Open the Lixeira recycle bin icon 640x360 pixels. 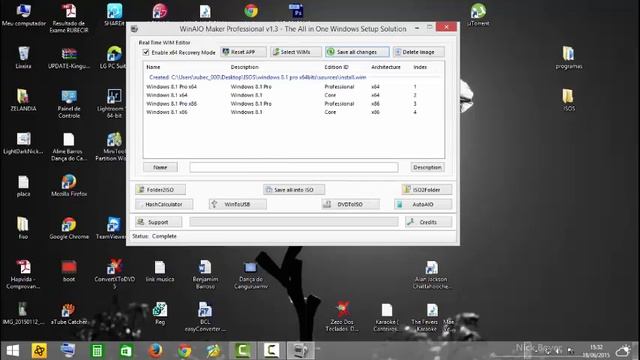[x=23, y=57]
